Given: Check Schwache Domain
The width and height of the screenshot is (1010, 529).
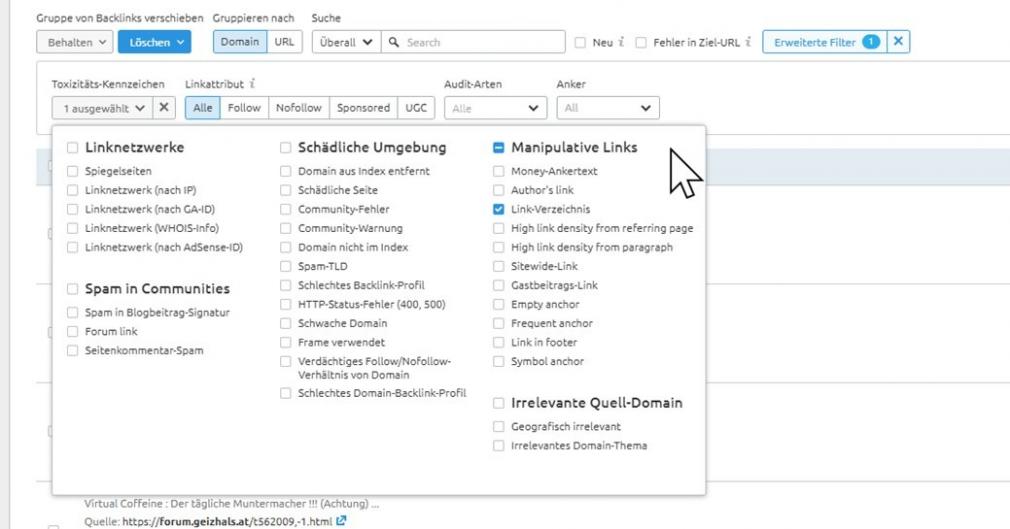Looking at the screenshot, I should click(x=285, y=323).
